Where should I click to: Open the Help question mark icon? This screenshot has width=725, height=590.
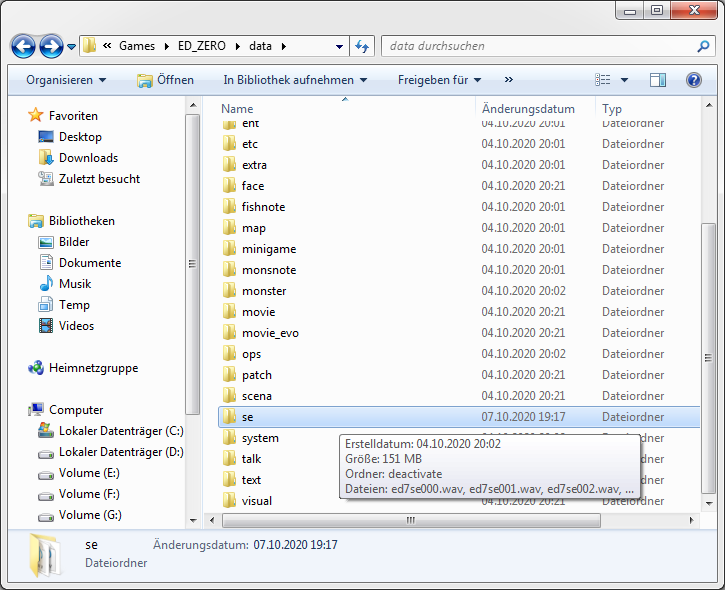click(x=693, y=80)
